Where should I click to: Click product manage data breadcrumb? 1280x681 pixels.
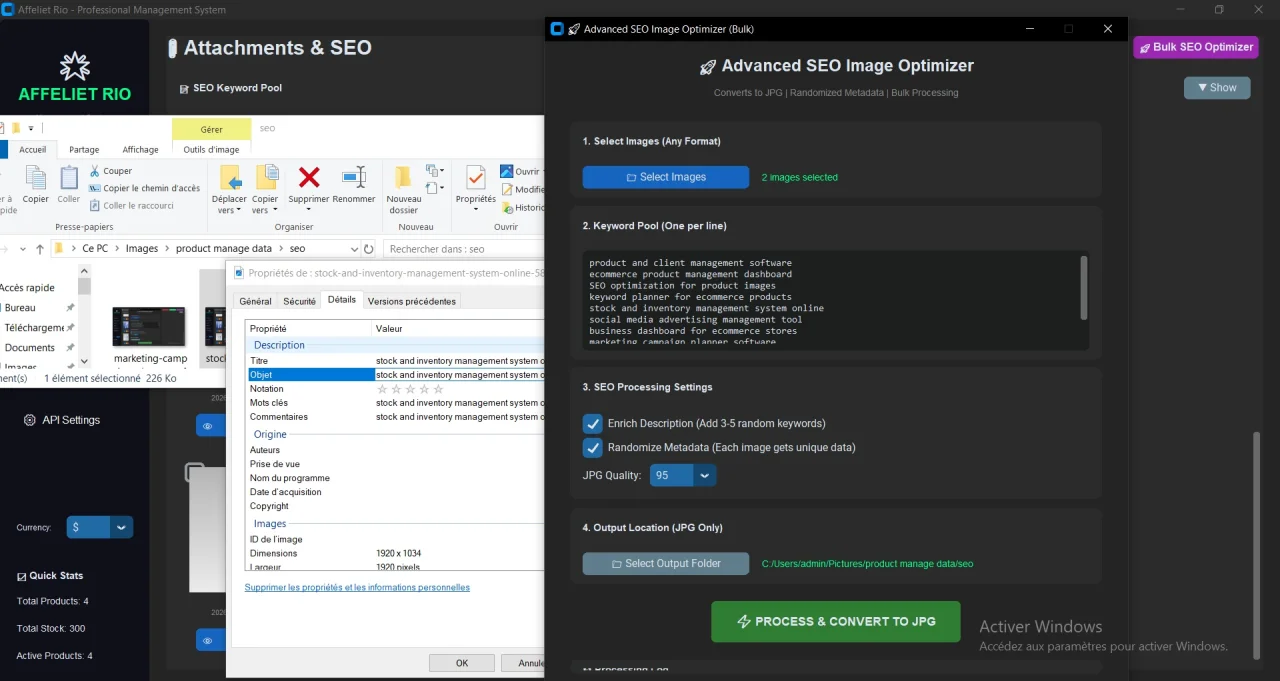click(x=224, y=249)
